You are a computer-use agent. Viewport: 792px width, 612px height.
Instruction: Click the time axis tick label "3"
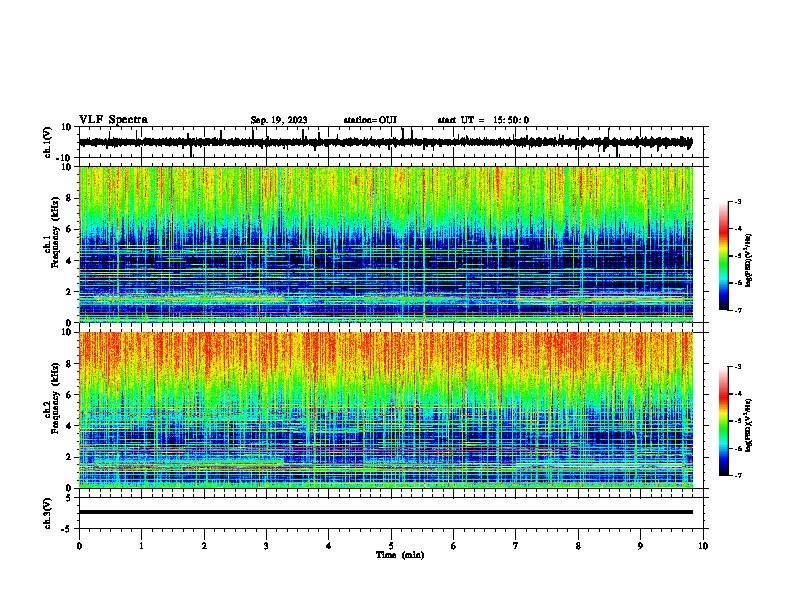click(266, 546)
